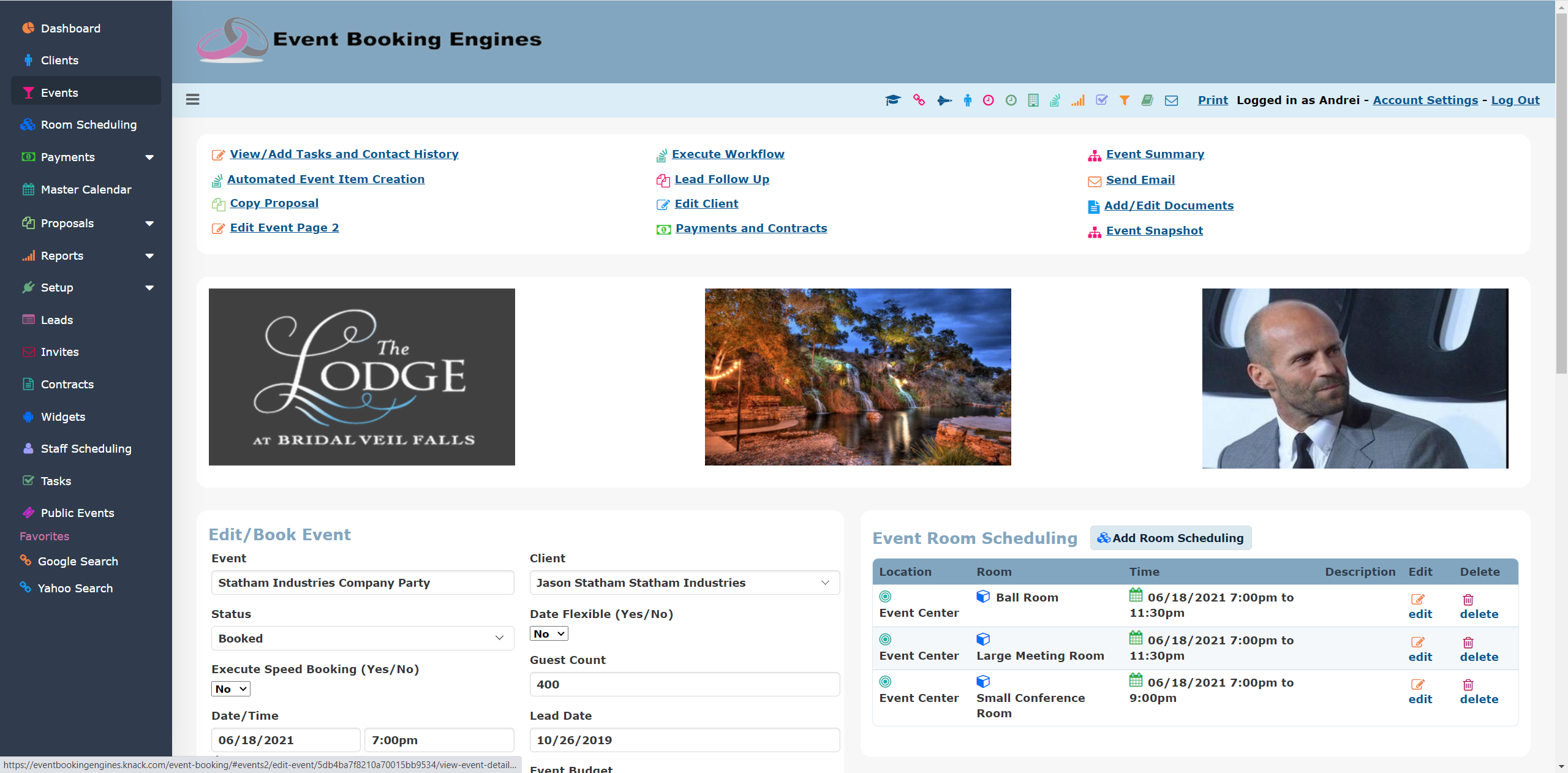Viewport: 1568px width, 773px height.
Task: Go to Master Calendar in sidebar
Action: coord(86,190)
